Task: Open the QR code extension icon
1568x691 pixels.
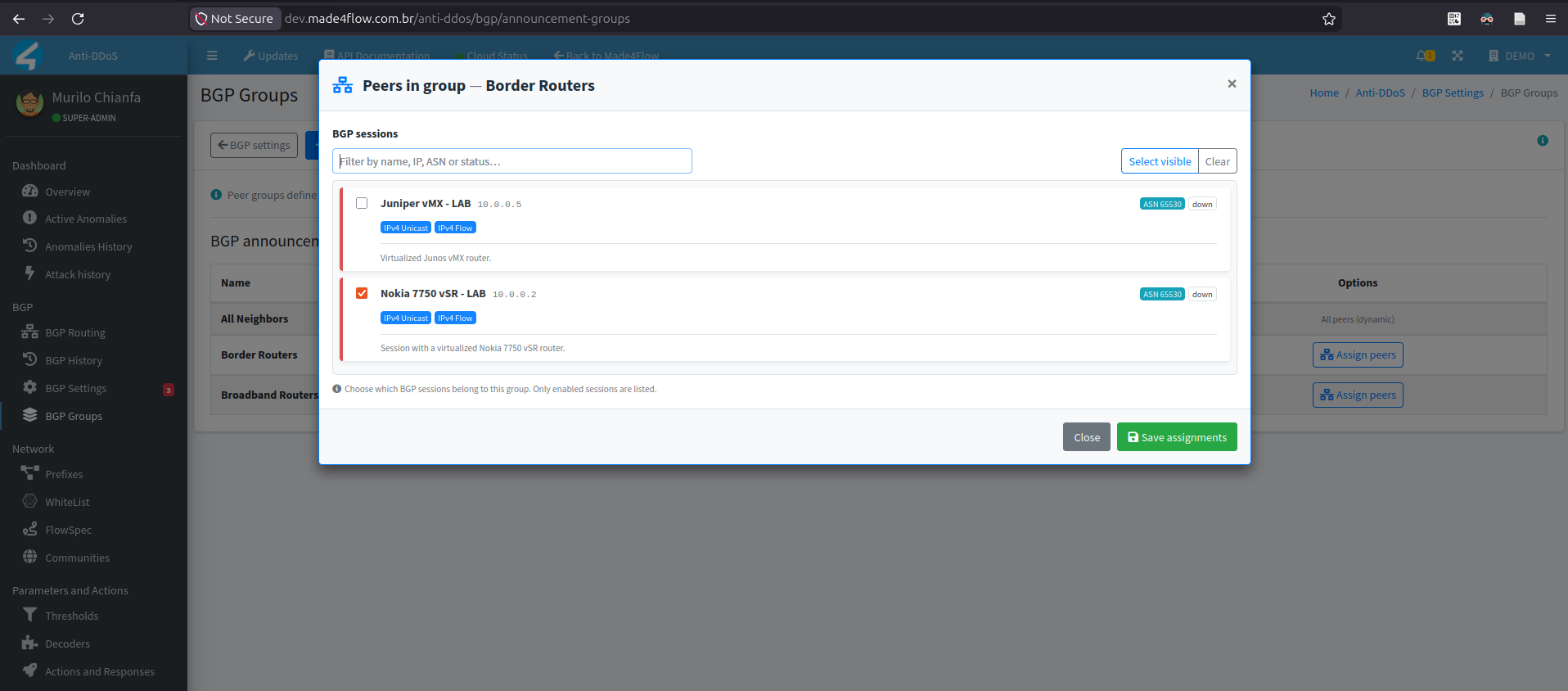Action: (1454, 19)
